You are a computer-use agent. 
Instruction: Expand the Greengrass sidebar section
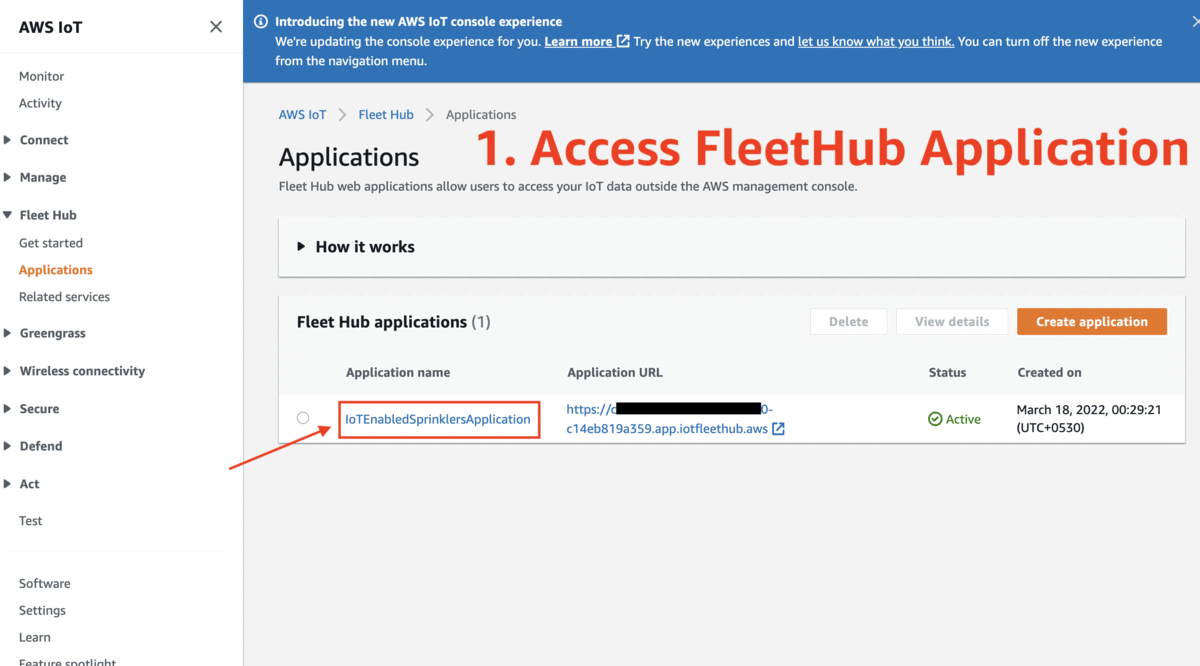[8, 333]
